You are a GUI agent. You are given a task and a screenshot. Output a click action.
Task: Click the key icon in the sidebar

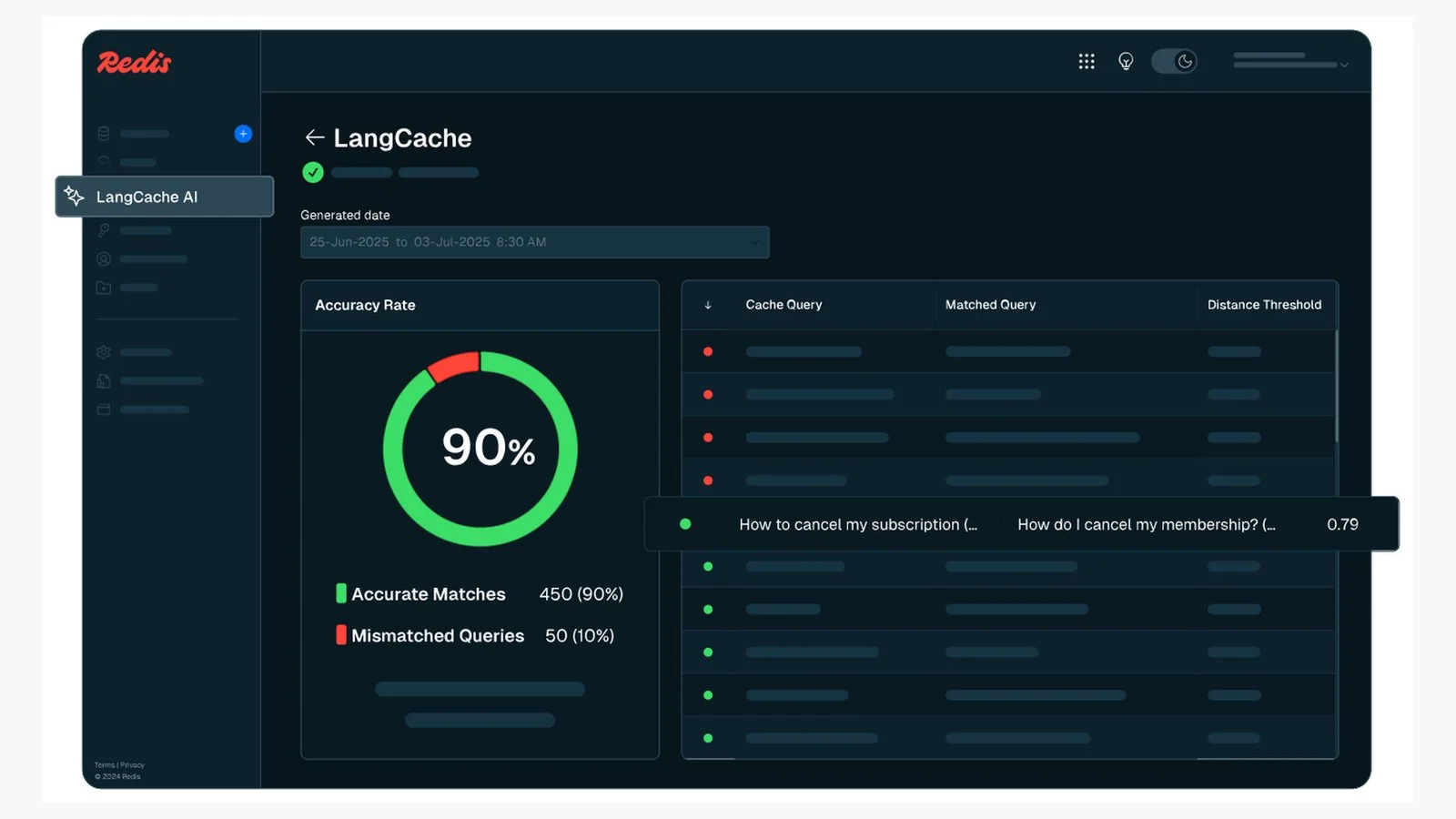click(x=104, y=230)
